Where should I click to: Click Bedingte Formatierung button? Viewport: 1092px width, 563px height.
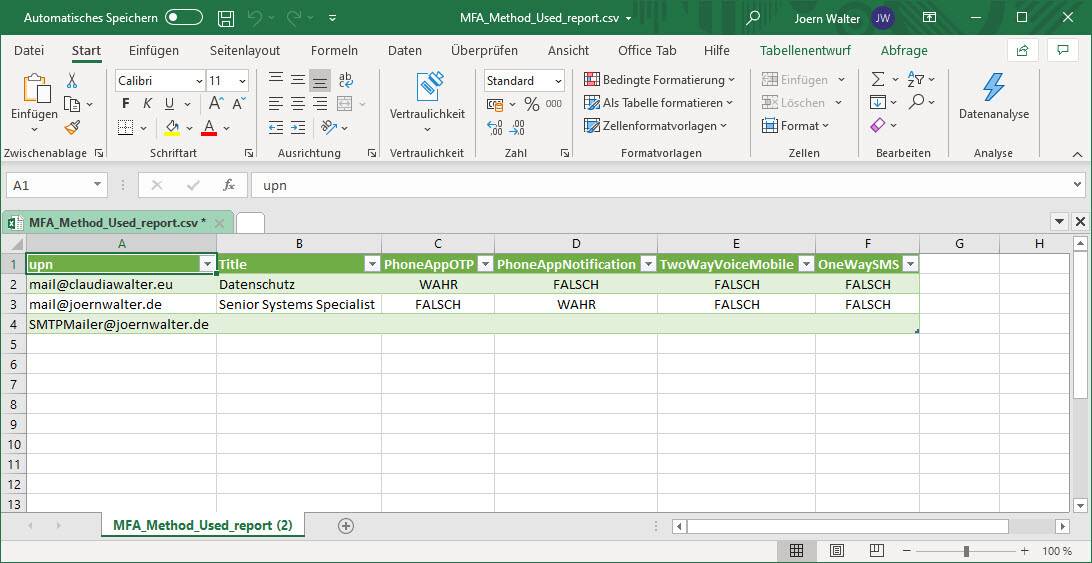click(659, 80)
